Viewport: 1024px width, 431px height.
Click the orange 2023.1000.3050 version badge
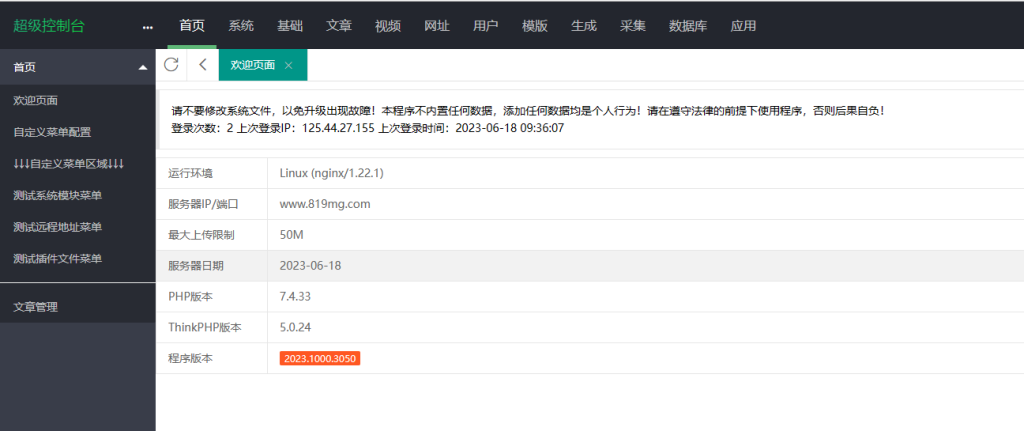[320, 359]
